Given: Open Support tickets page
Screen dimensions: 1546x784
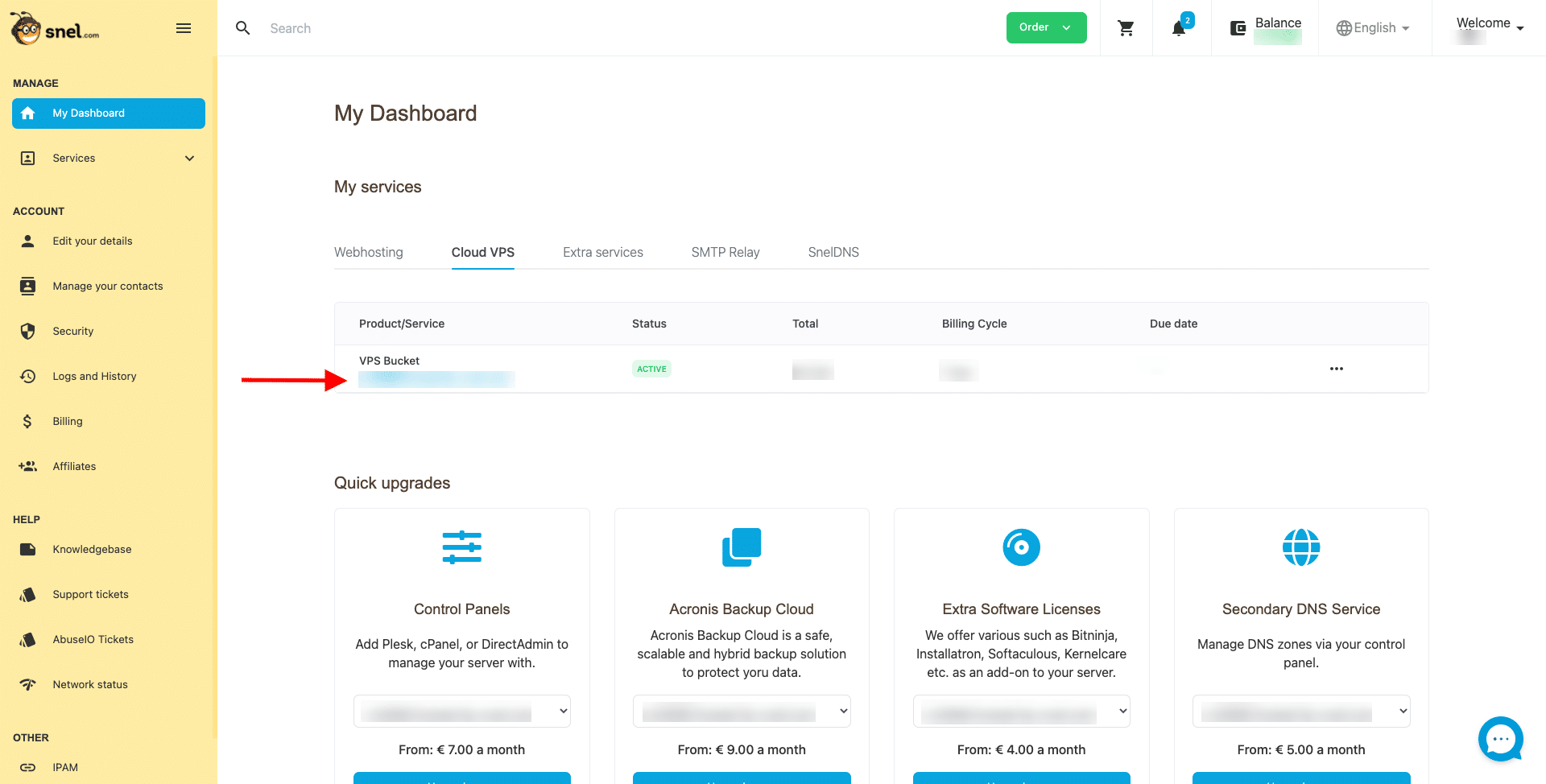Looking at the screenshot, I should click(90, 594).
